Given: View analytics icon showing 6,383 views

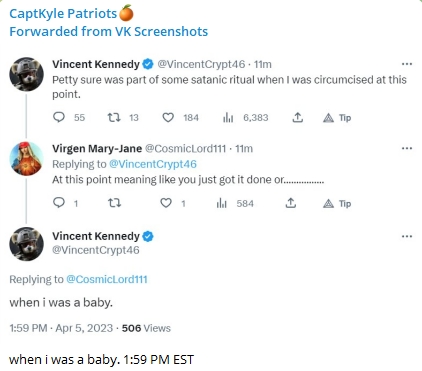Looking at the screenshot, I should (x=228, y=117).
